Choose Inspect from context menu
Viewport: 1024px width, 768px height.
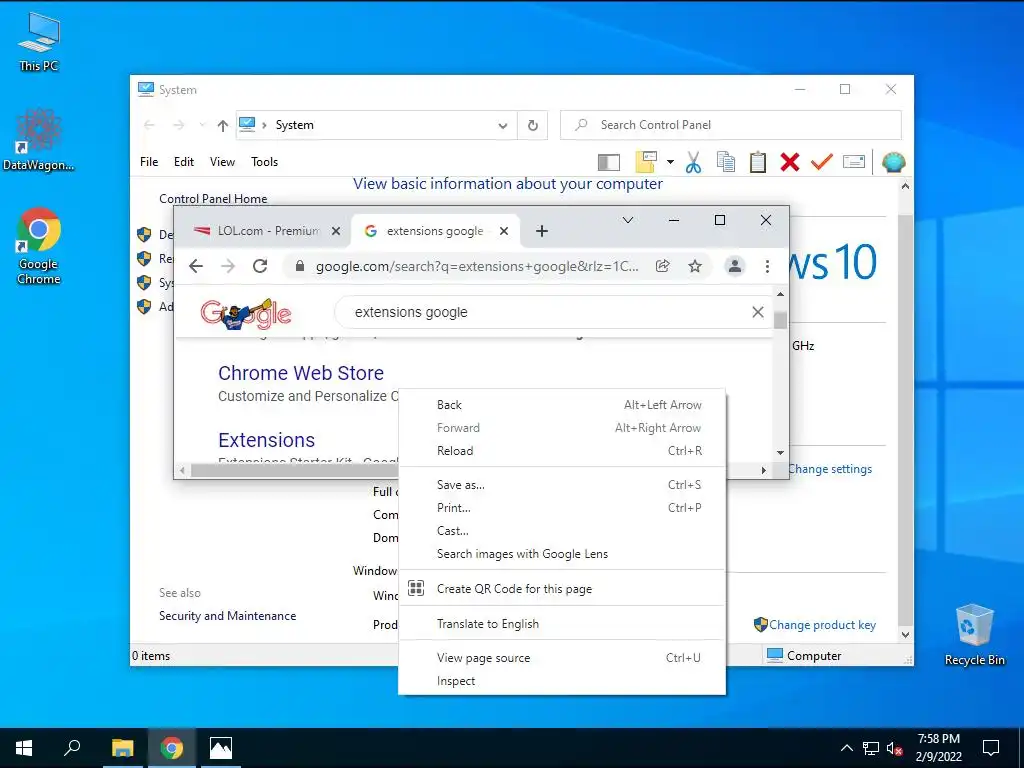(562, 681)
